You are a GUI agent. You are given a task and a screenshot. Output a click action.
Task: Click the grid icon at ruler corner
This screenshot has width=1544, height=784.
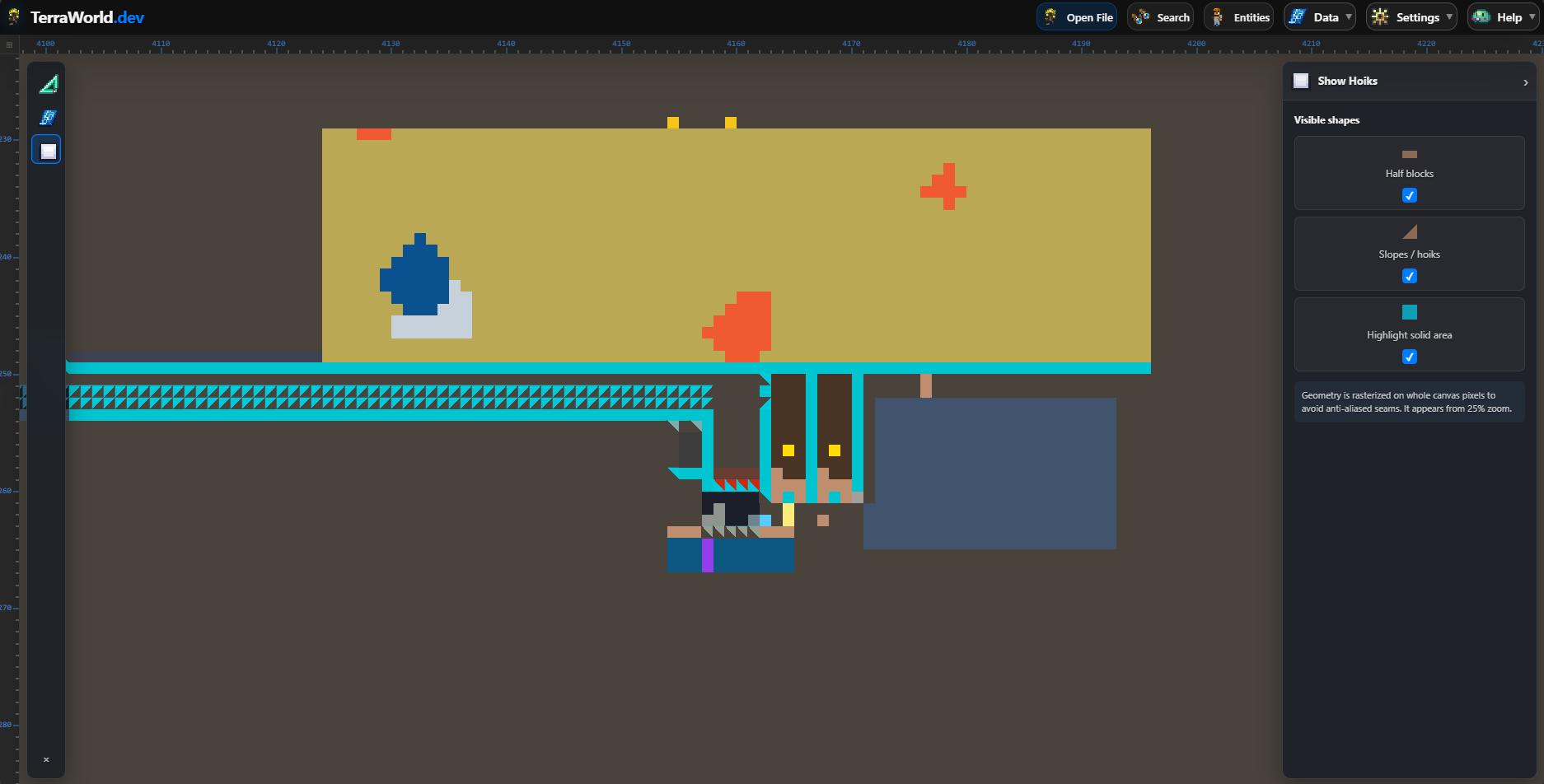[9, 44]
